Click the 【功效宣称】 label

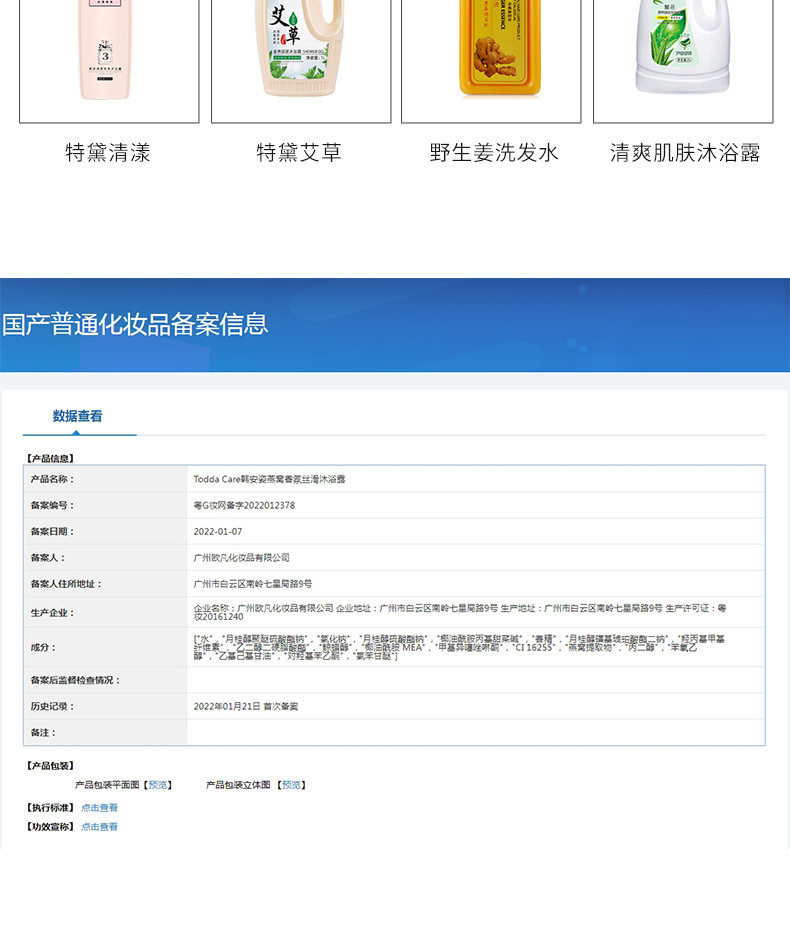click(x=50, y=827)
